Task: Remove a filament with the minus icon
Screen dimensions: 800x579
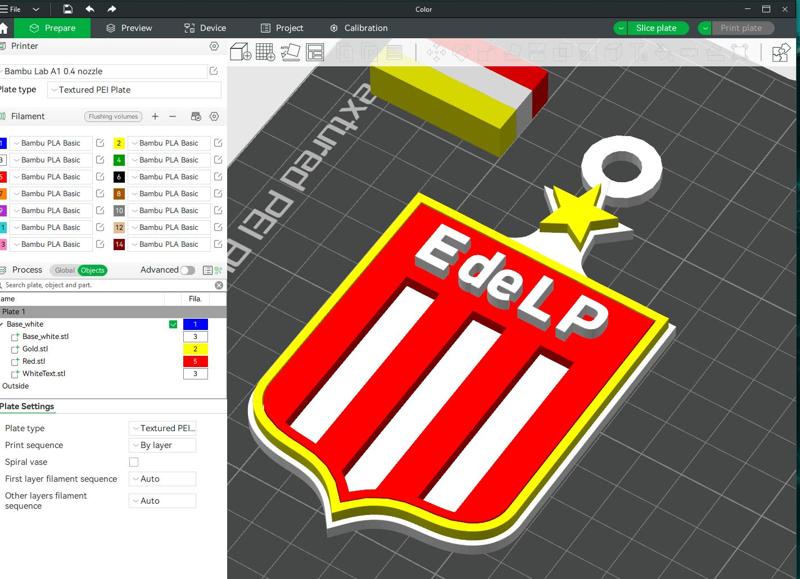Action: pyautogui.click(x=172, y=116)
